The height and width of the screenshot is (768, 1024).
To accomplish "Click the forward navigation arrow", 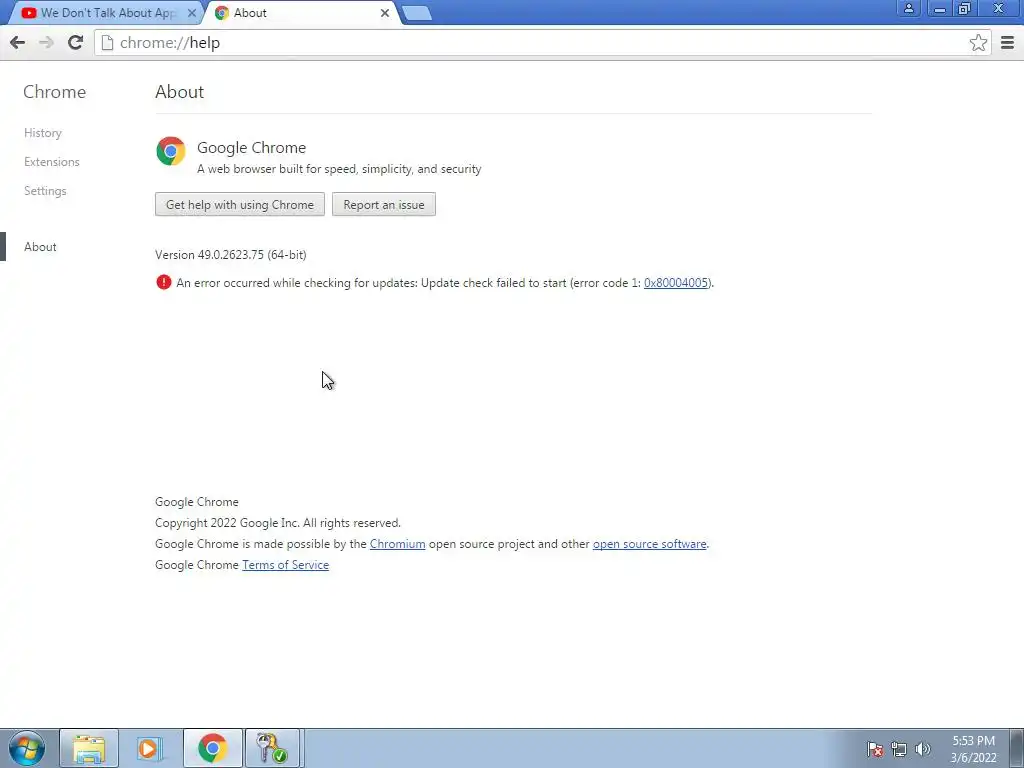I will coord(46,42).
